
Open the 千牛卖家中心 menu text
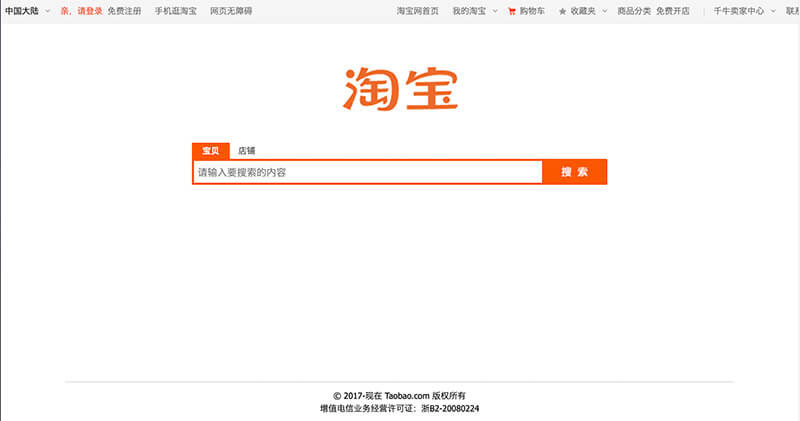coord(739,11)
